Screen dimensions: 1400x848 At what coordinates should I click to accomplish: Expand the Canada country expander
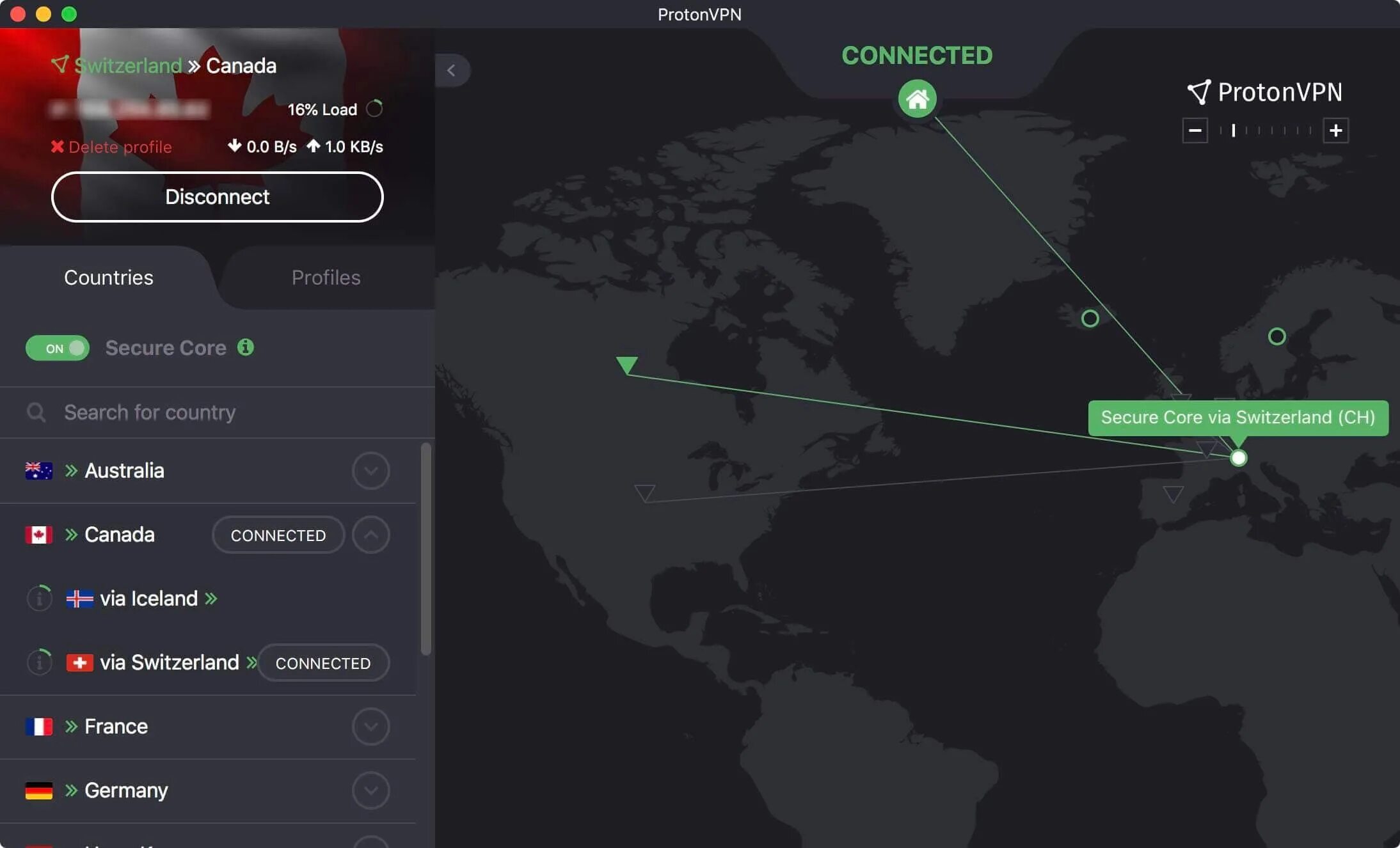click(371, 534)
